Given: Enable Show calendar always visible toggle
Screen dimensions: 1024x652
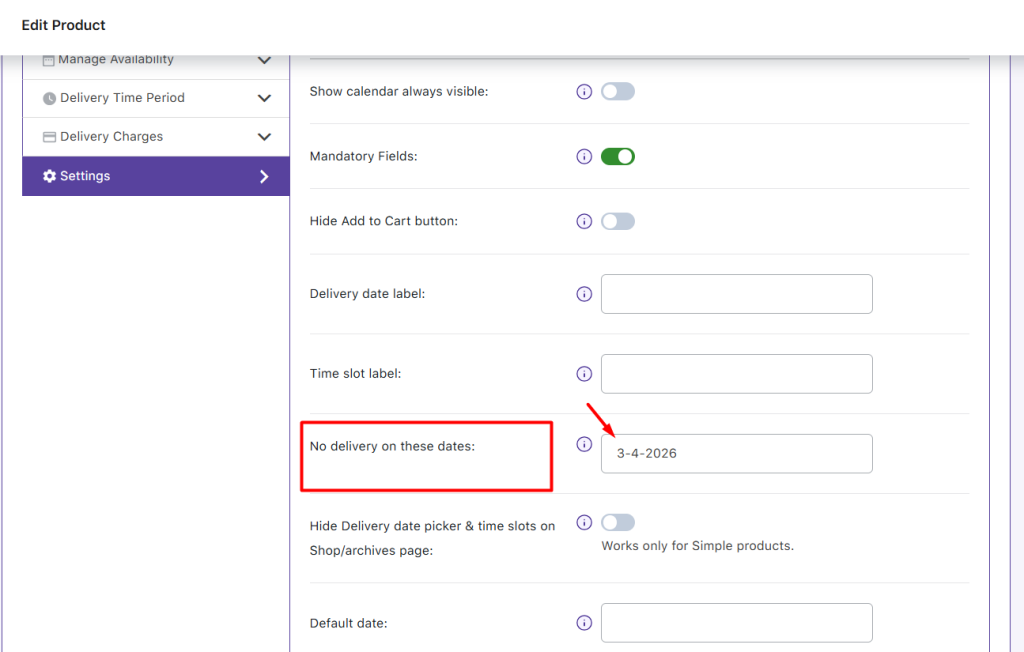Looking at the screenshot, I should [x=617, y=92].
